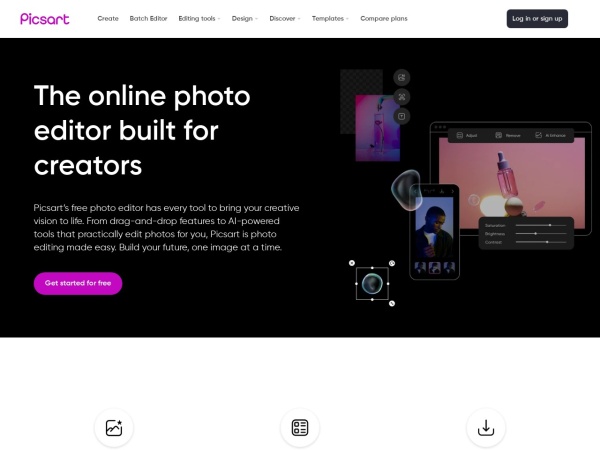Click the download arrow icon

click(x=486, y=428)
